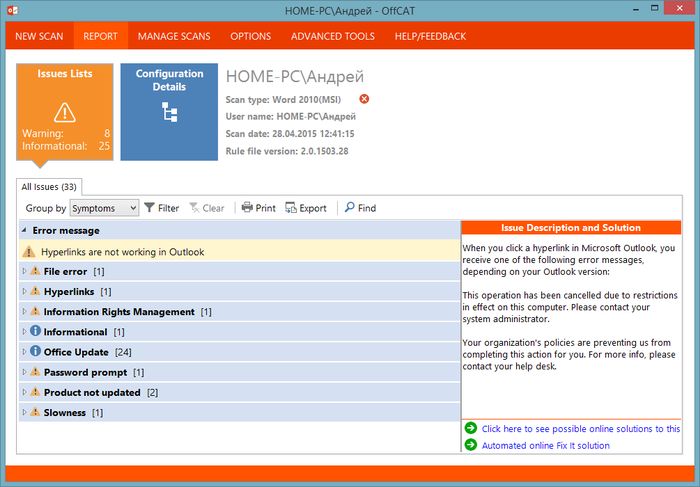Open the NEW SCAN menu
The image size is (700, 487).
(x=40, y=37)
